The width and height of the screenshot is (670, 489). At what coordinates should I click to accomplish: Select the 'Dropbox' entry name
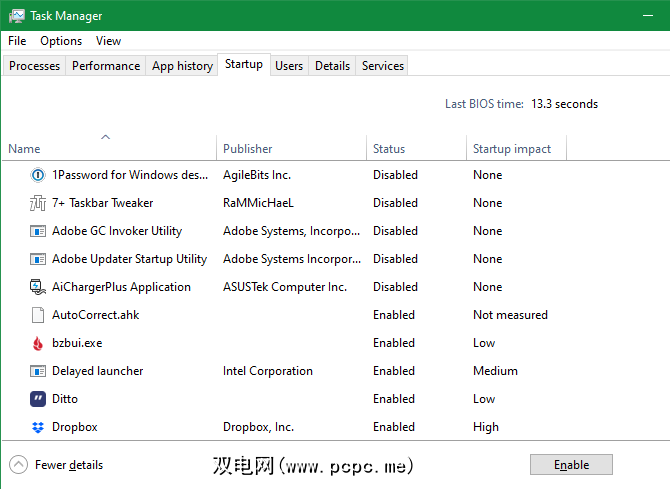click(75, 427)
